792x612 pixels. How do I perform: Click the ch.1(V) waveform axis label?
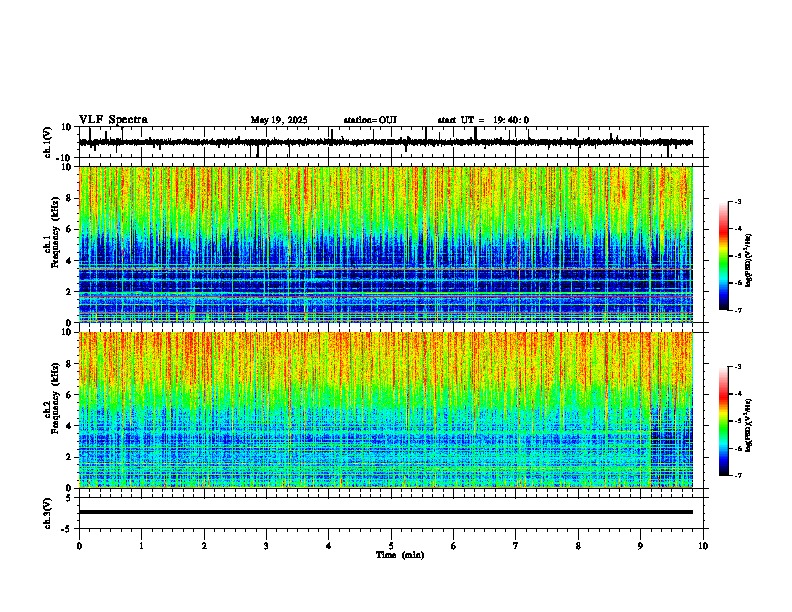48,142
